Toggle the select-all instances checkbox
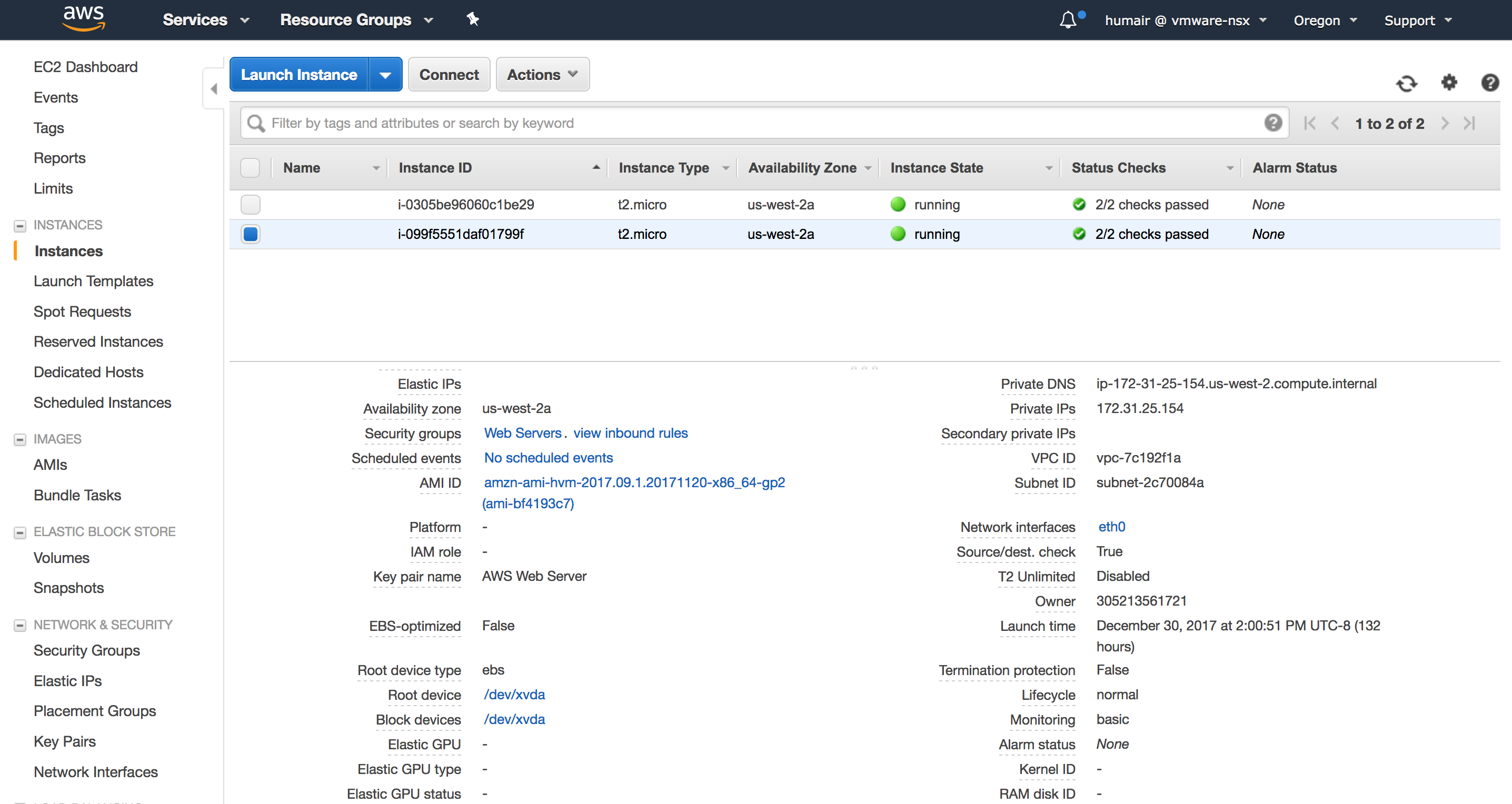Screen dimensions: 1512x804 click(250, 168)
